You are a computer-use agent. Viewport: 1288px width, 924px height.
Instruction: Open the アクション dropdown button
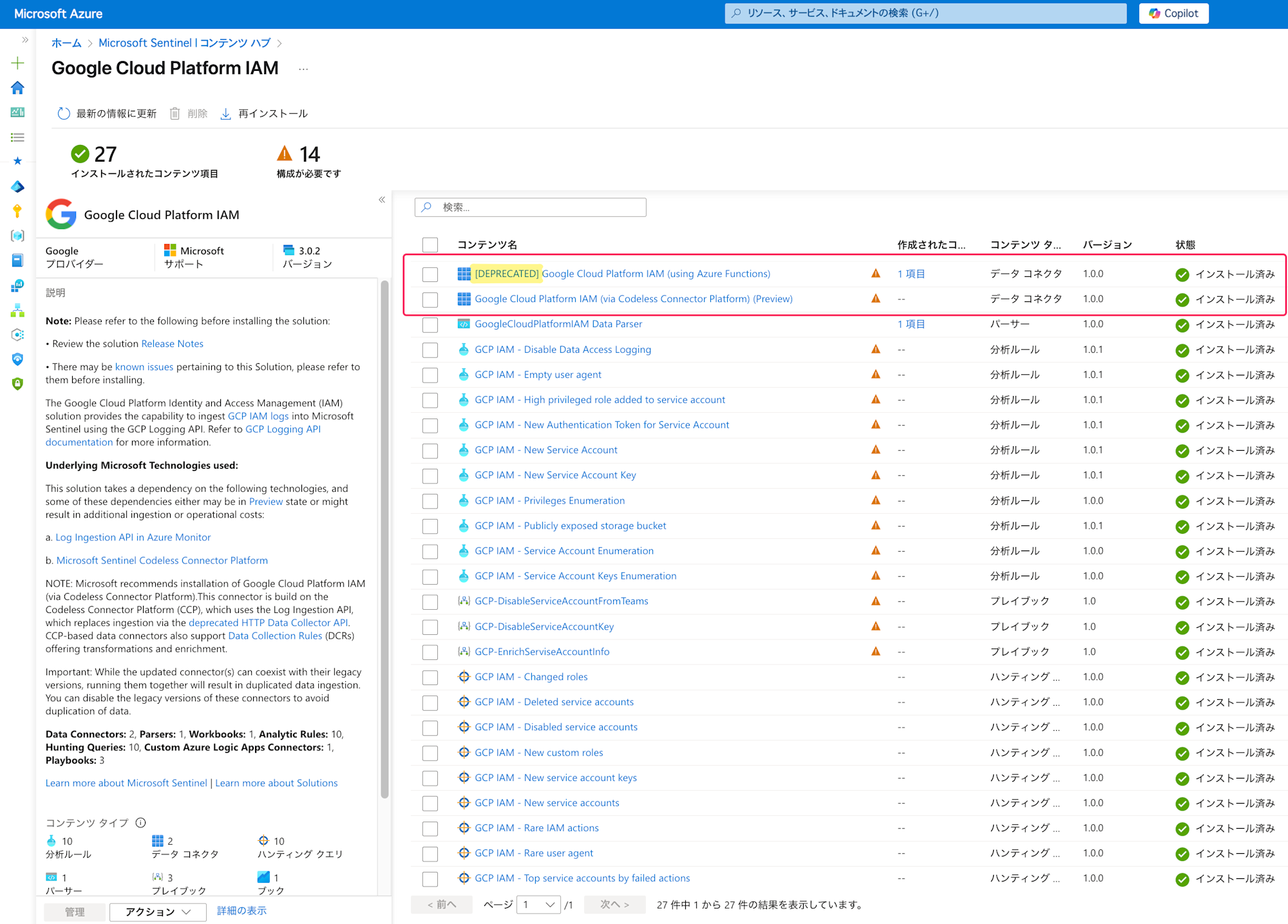point(158,912)
